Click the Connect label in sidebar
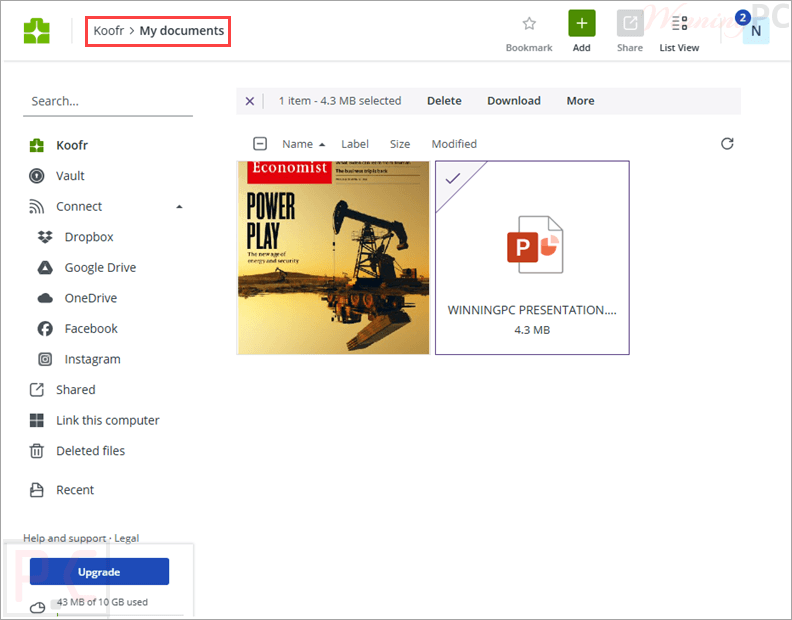This screenshot has width=792, height=620. (x=79, y=207)
